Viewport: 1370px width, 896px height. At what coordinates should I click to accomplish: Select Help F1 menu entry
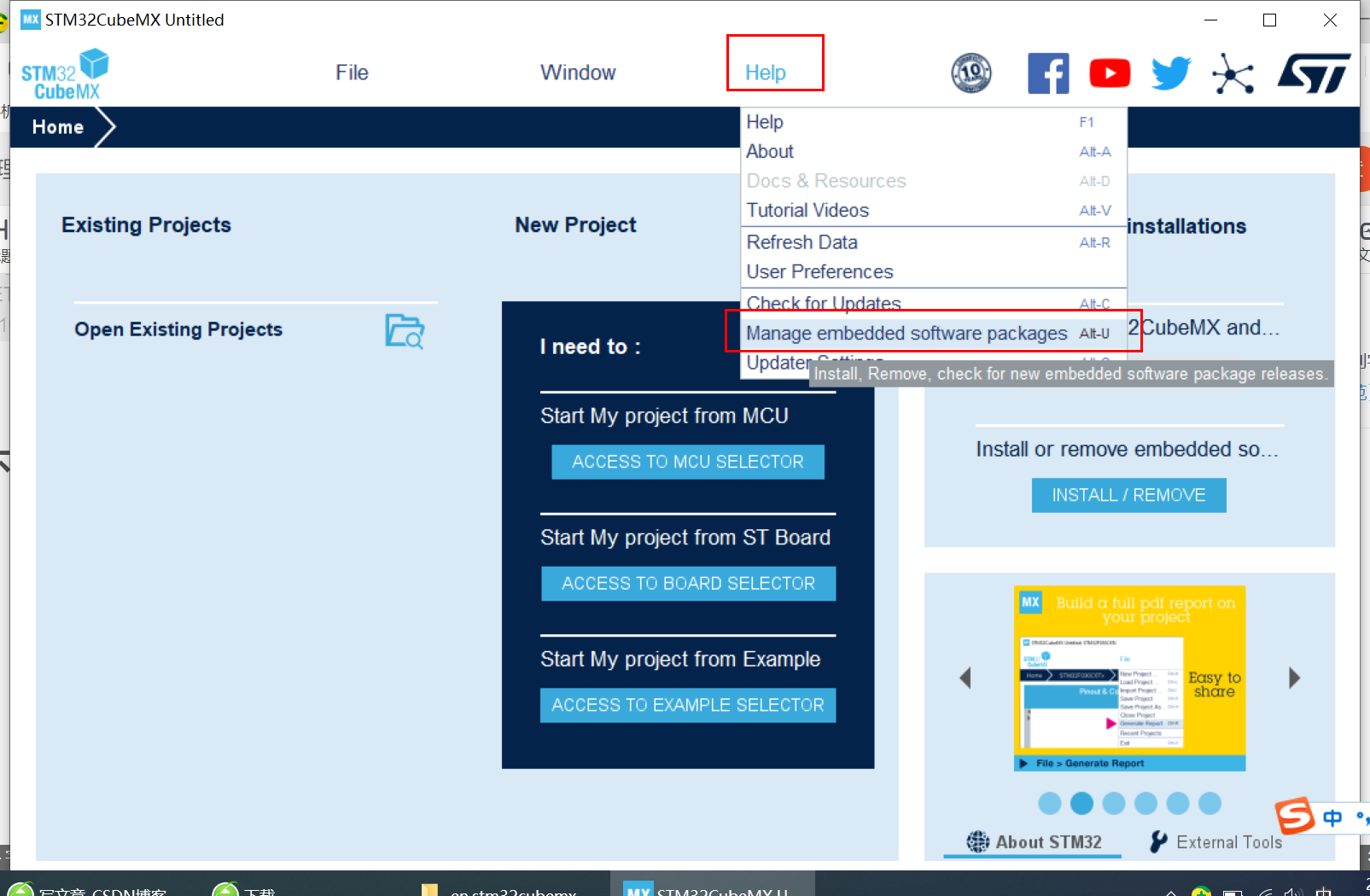tap(934, 122)
